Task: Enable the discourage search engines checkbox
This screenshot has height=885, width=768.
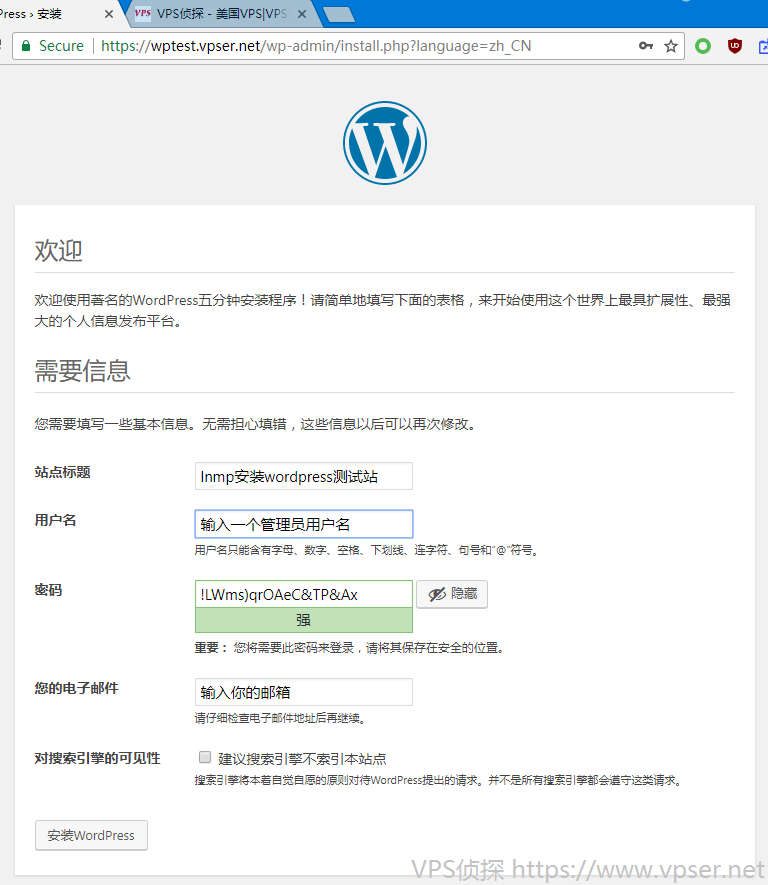Action: pos(205,758)
